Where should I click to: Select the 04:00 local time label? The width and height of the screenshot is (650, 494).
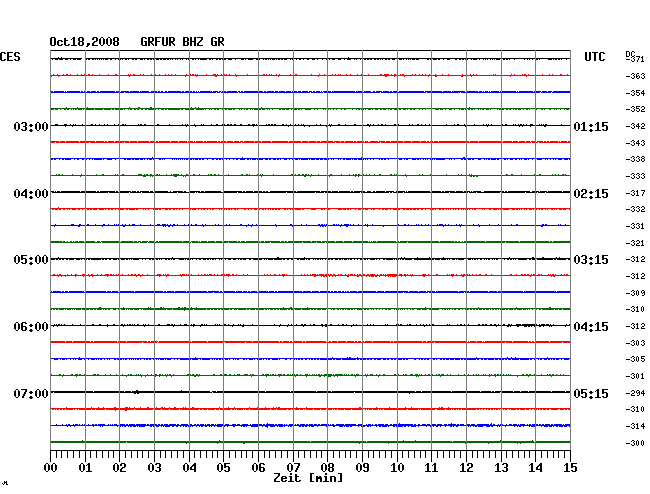31,194
